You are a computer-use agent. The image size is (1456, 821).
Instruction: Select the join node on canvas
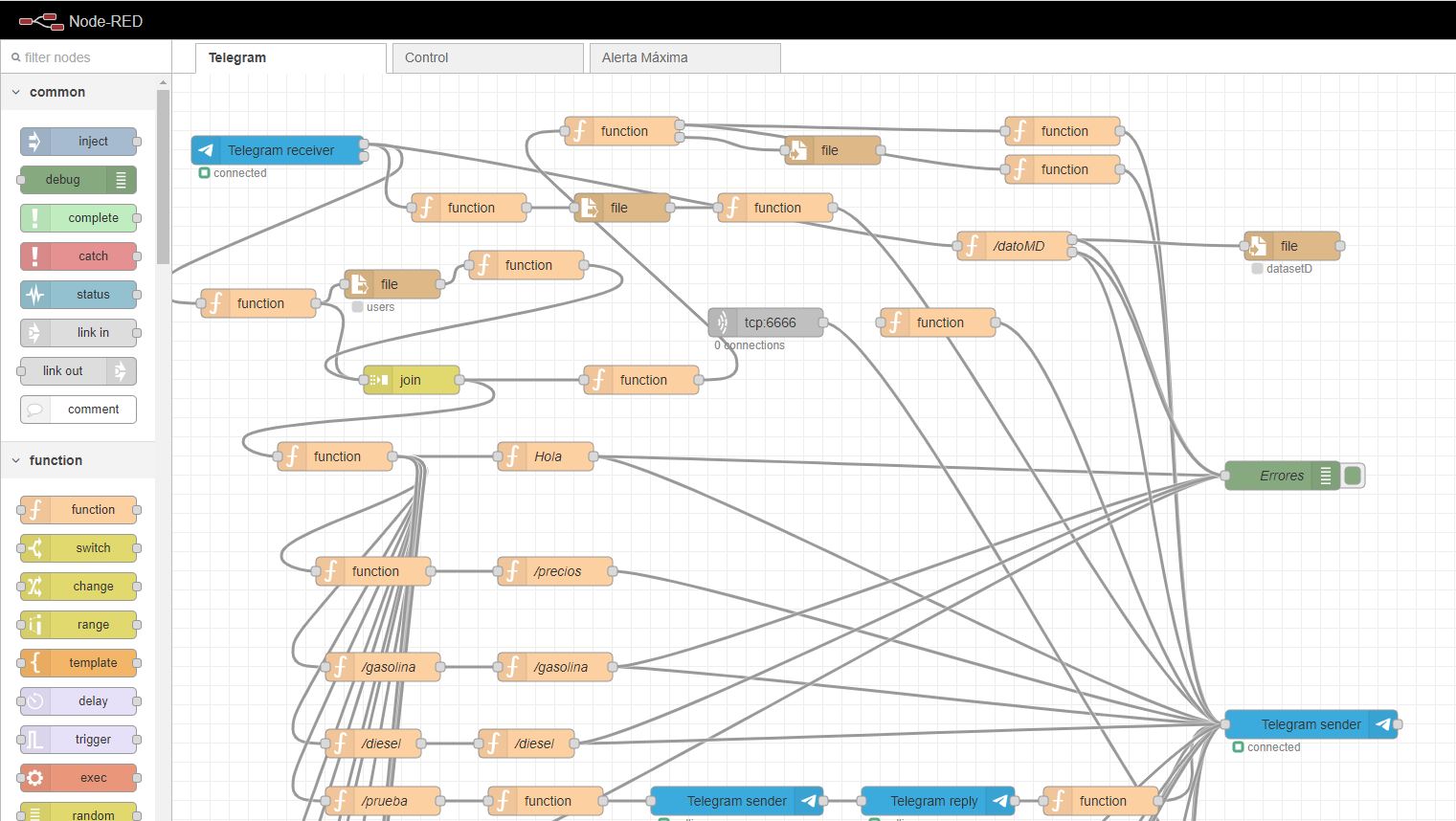(412, 380)
